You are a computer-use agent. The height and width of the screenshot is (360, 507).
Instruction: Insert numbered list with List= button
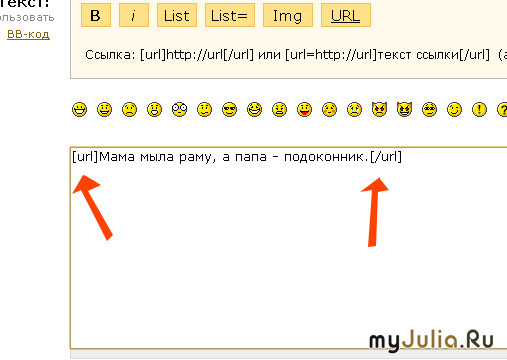coord(230,15)
